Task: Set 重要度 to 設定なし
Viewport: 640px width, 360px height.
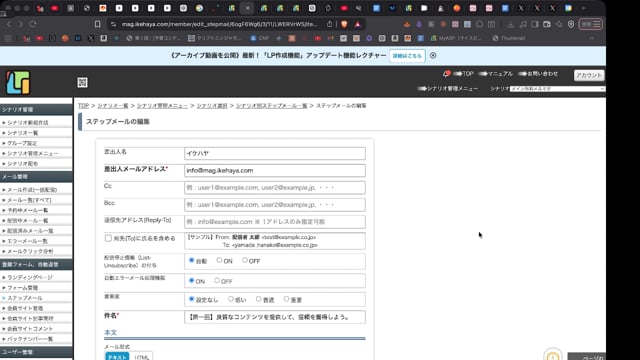Action: 191,299
